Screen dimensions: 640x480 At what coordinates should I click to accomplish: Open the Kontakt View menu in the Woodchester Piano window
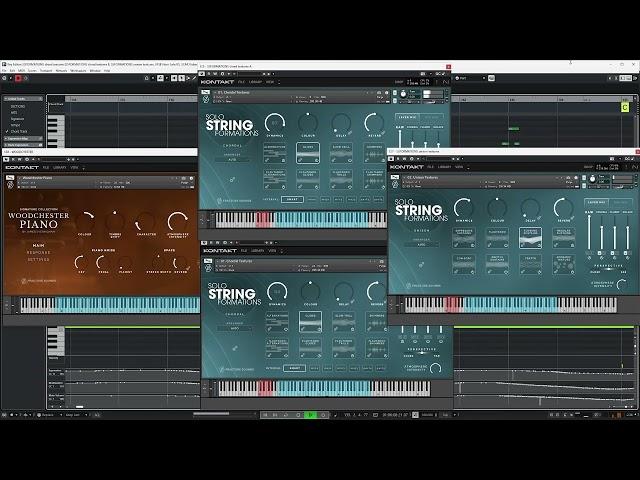coord(74,167)
